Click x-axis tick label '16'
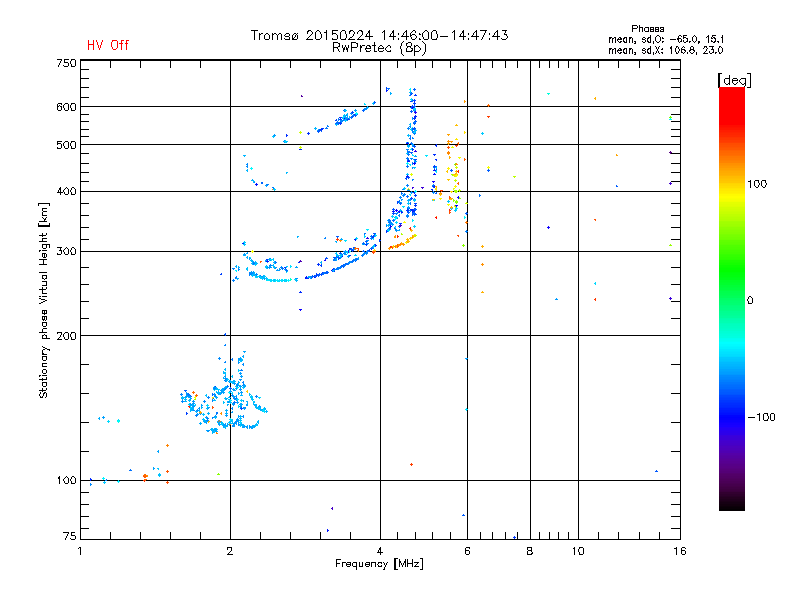The width and height of the screenshot is (800, 600). [680, 551]
